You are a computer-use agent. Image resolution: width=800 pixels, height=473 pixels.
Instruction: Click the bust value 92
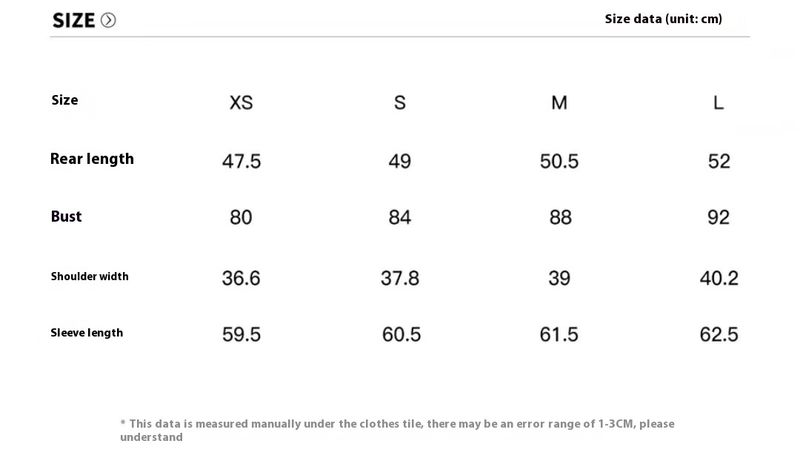pos(718,218)
